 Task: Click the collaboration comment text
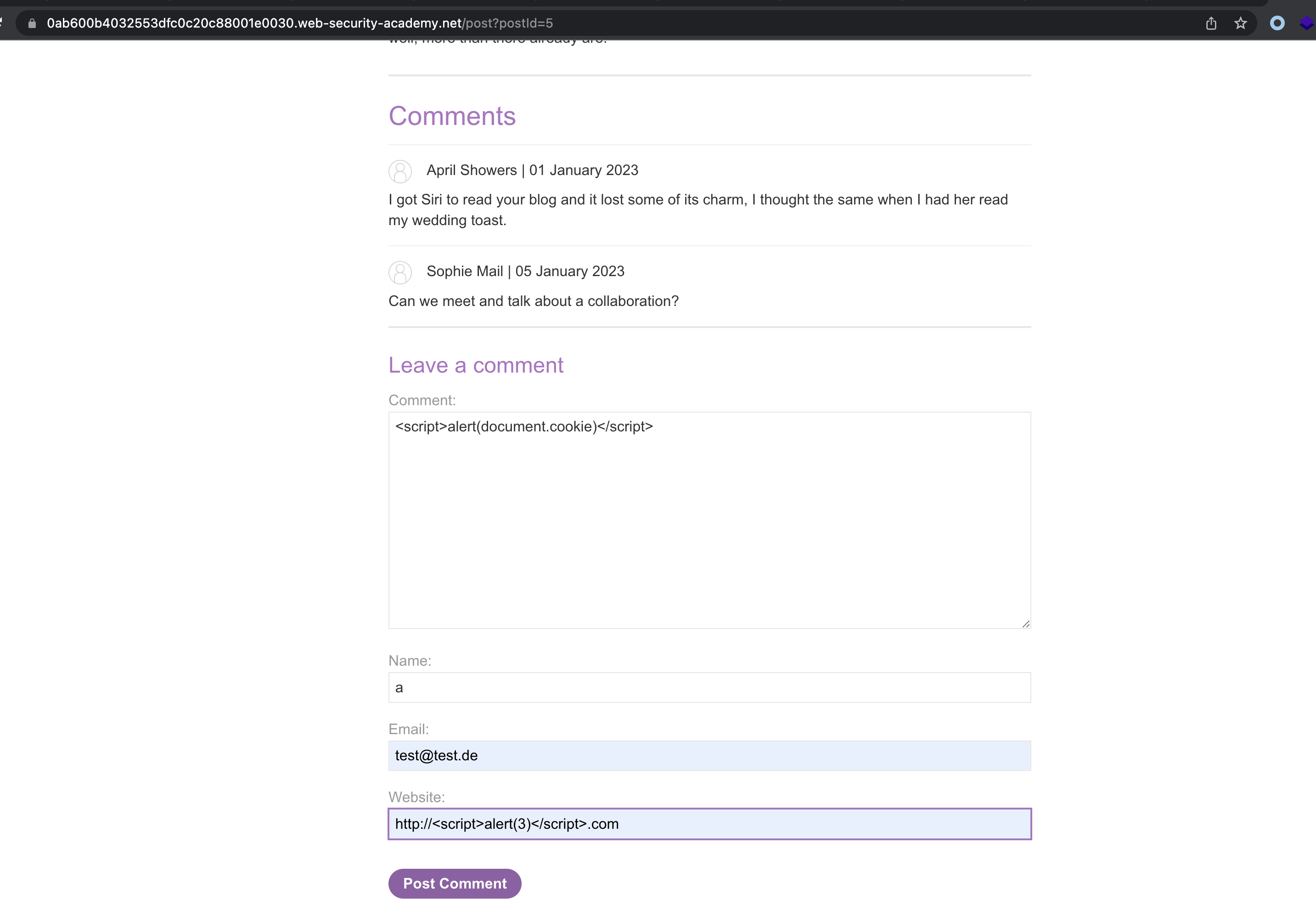533,301
